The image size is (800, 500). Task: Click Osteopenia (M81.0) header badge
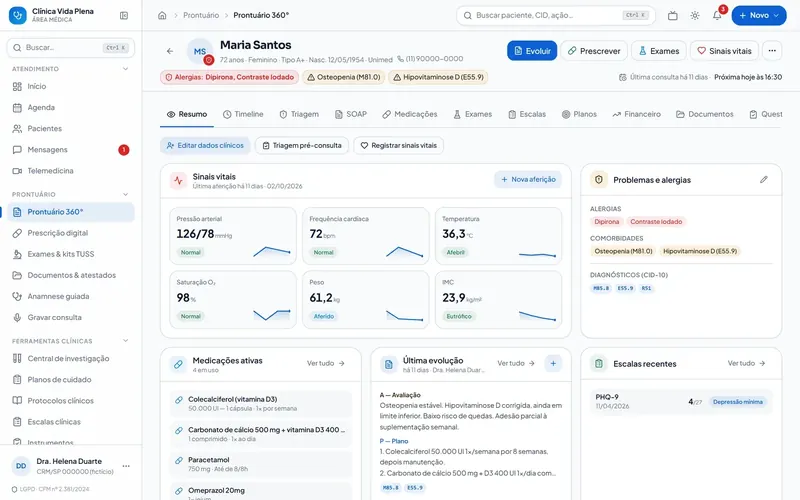click(x=343, y=77)
